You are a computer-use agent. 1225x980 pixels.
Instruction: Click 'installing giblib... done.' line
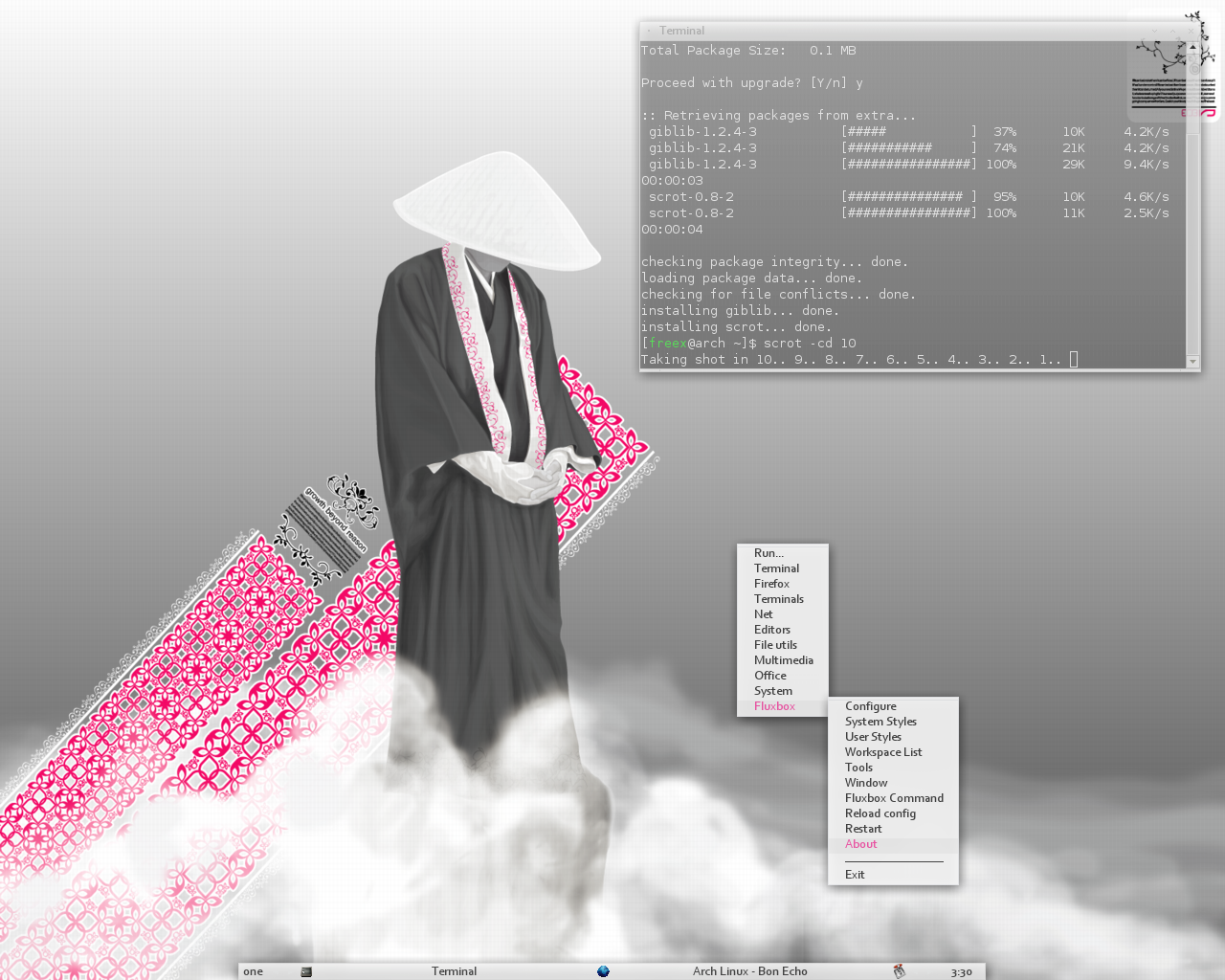coord(741,311)
